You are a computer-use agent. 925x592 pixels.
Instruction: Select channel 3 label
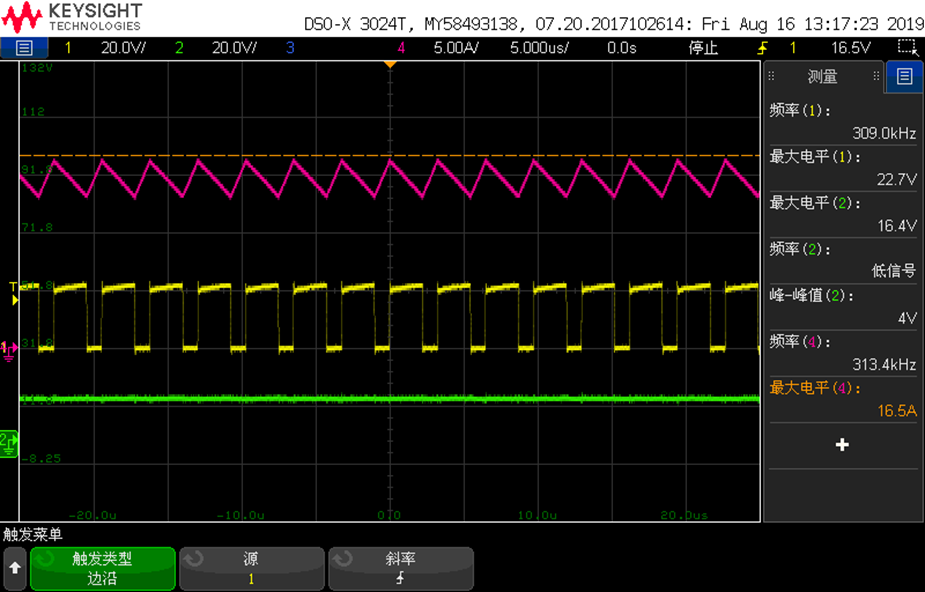click(x=290, y=48)
